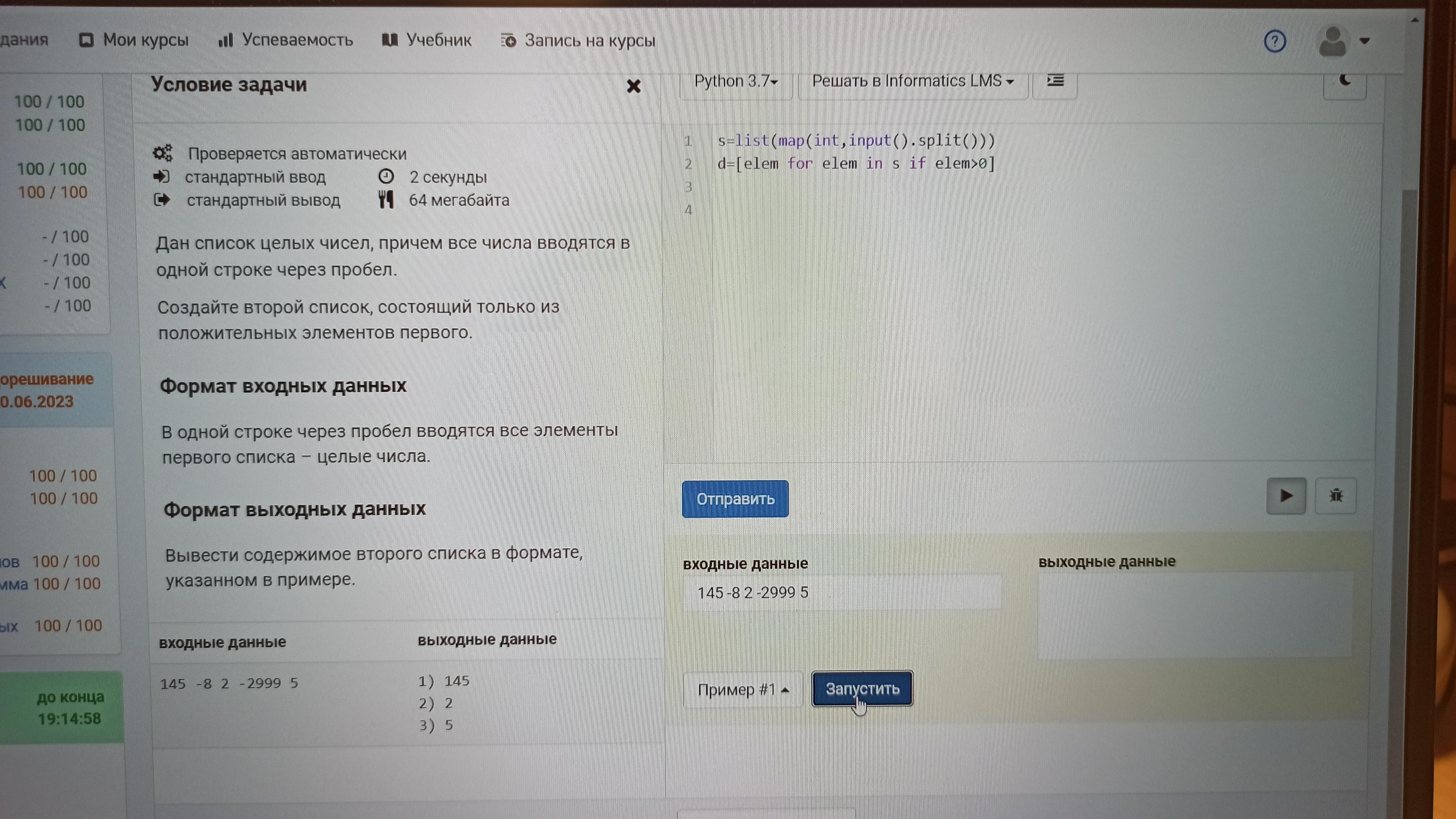Click the debug bug icon button
Viewport: 1456px width, 819px height.
pyautogui.click(x=1336, y=496)
